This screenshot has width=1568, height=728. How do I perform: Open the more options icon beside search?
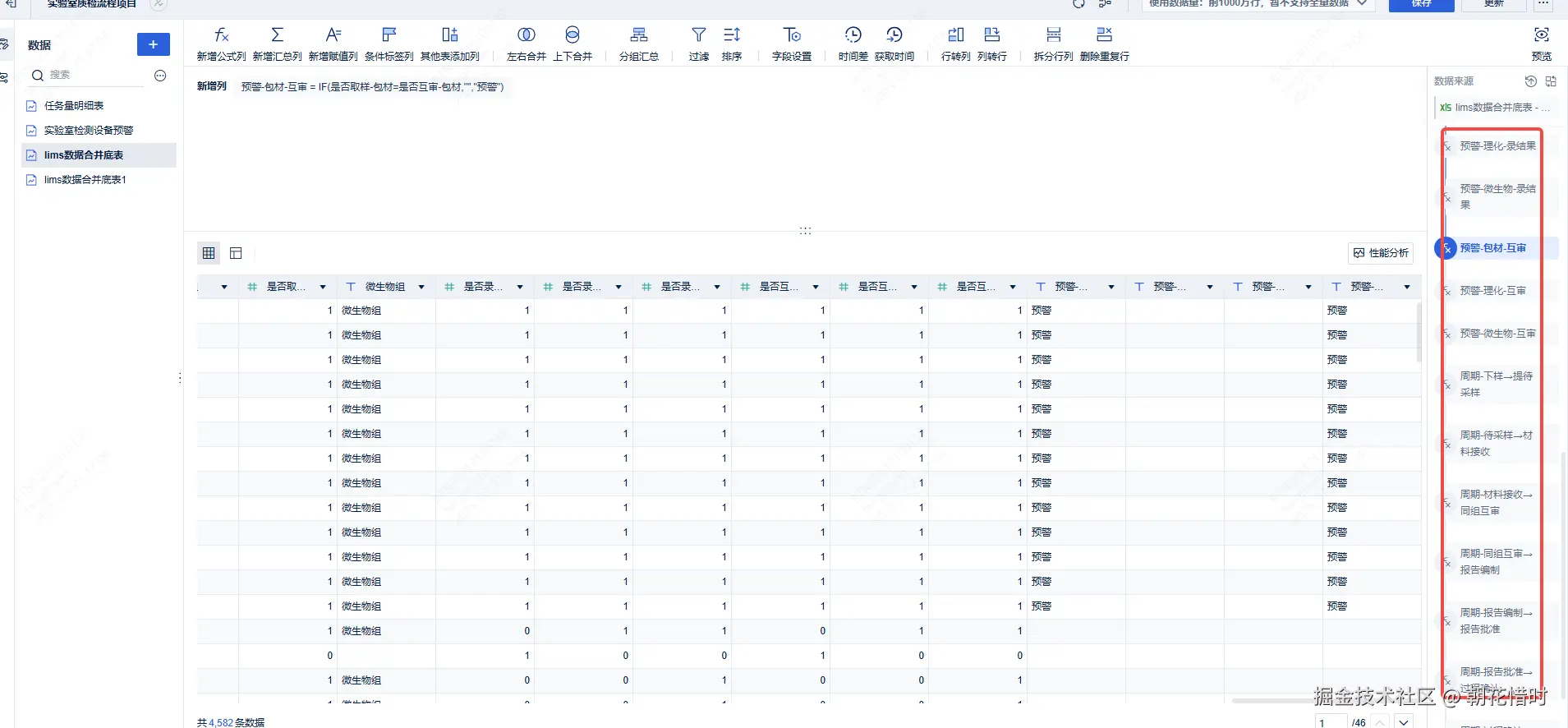click(x=160, y=76)
